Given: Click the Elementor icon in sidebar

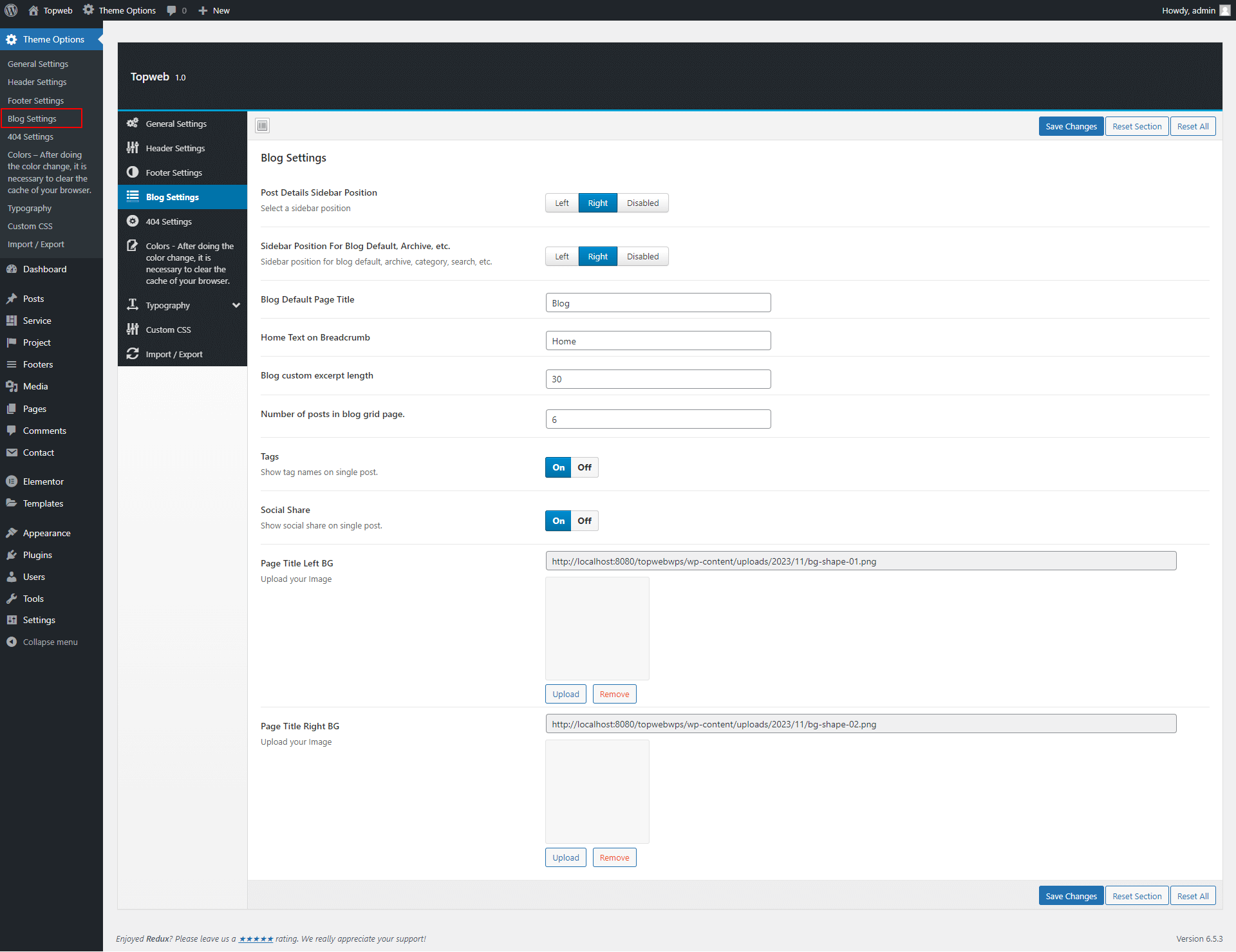Looking at the screenshot, I should [12, 481].
